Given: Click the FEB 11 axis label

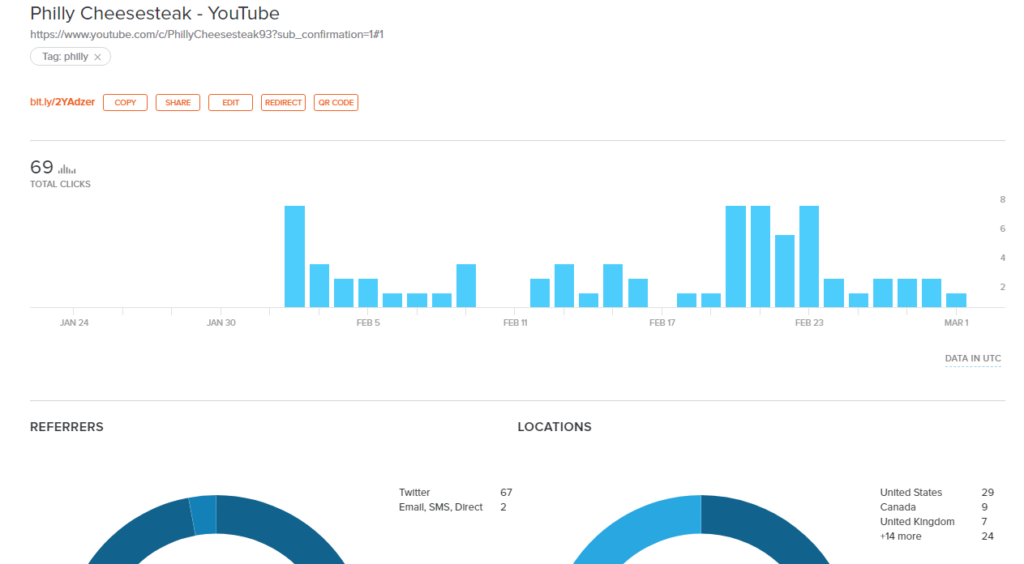Looking at the screenshot, I should click(515, 322).
